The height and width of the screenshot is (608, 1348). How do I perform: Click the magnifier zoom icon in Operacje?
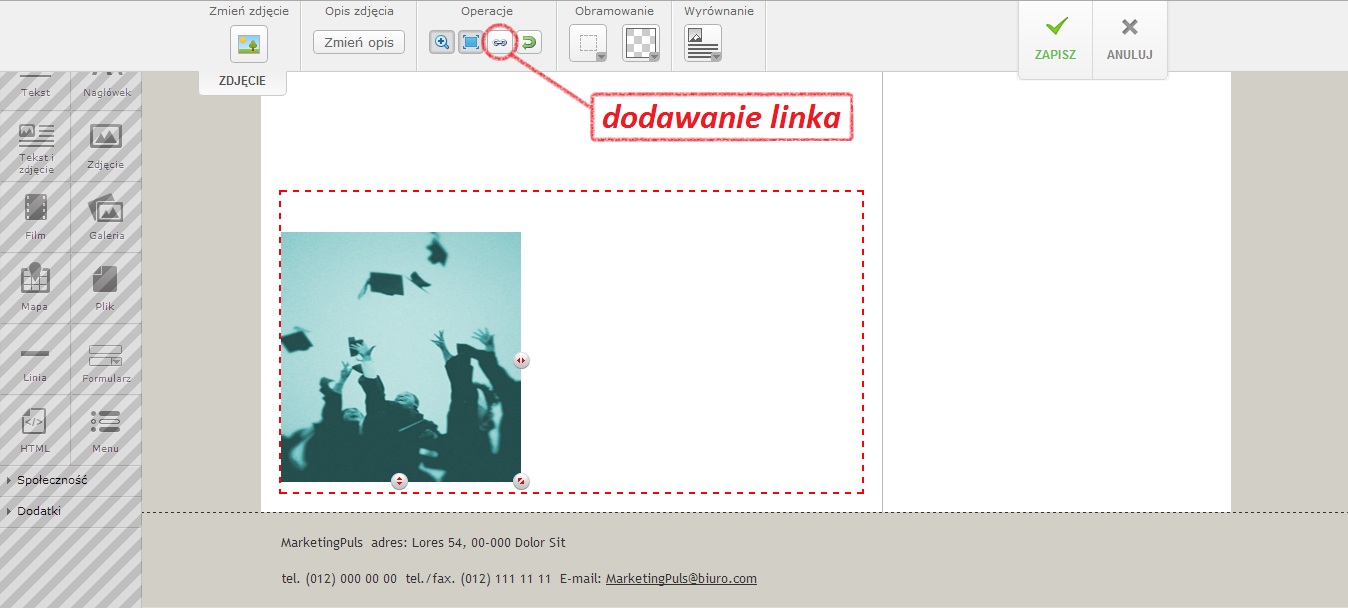point(442,43)
